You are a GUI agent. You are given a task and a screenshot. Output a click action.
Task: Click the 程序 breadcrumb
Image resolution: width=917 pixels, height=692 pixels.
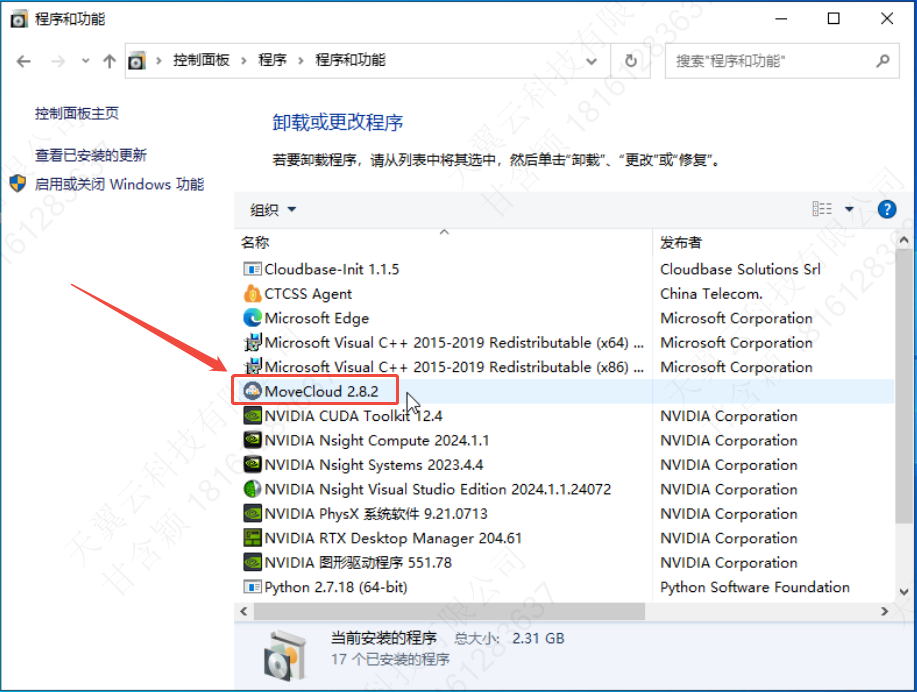[273, 60]
